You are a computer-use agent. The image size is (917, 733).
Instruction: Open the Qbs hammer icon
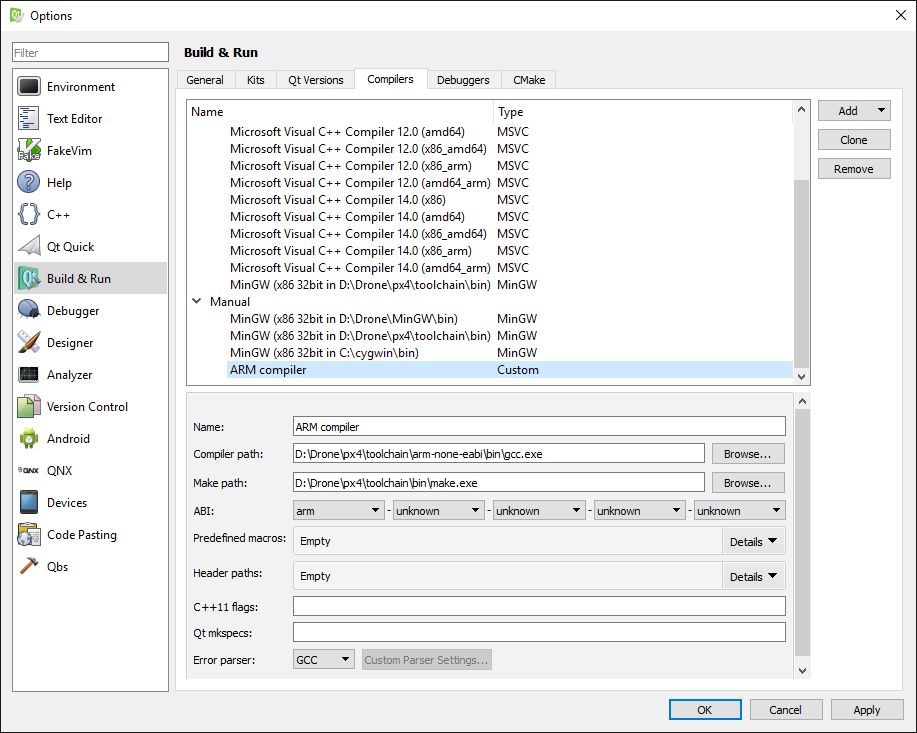tap(29, 566)
